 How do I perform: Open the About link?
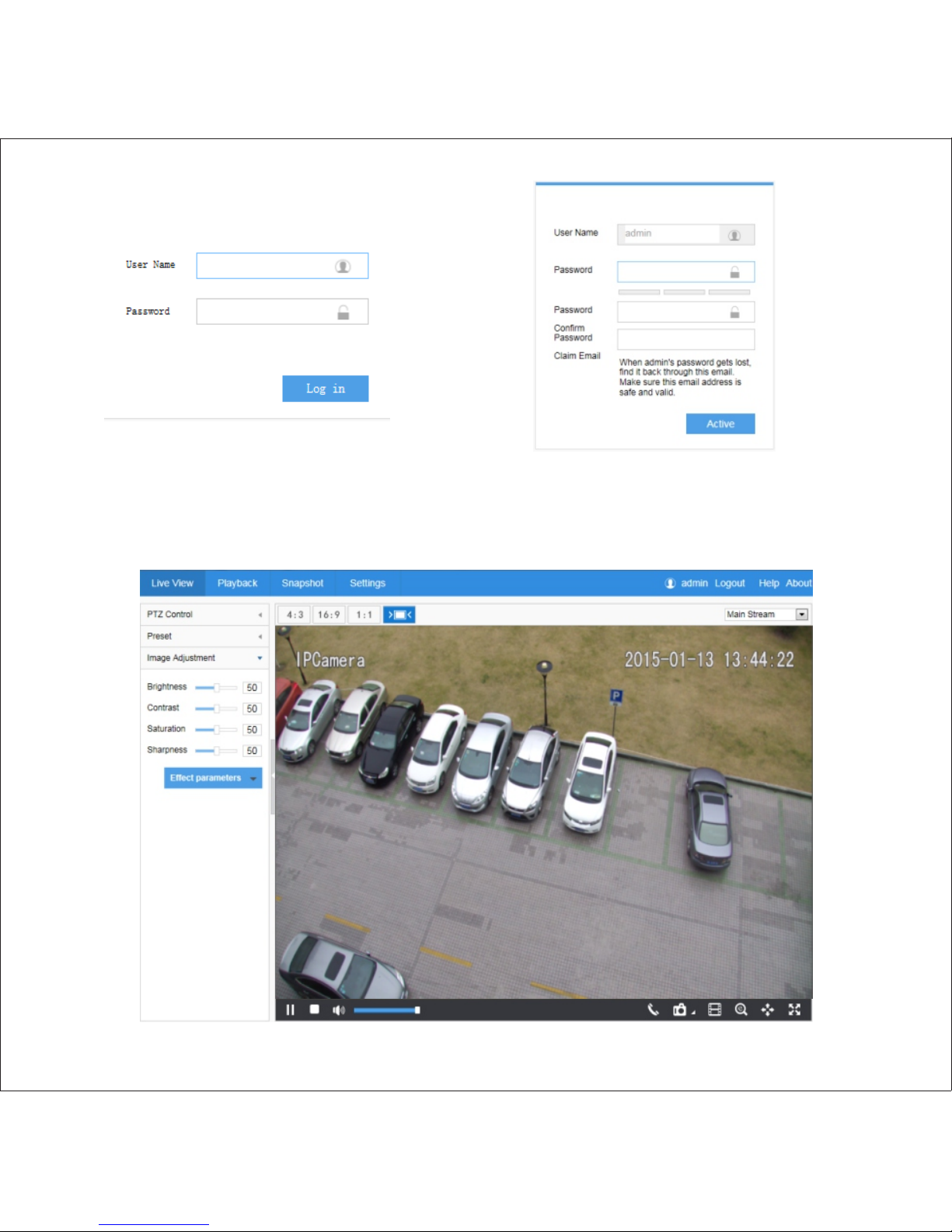(798, 583)
